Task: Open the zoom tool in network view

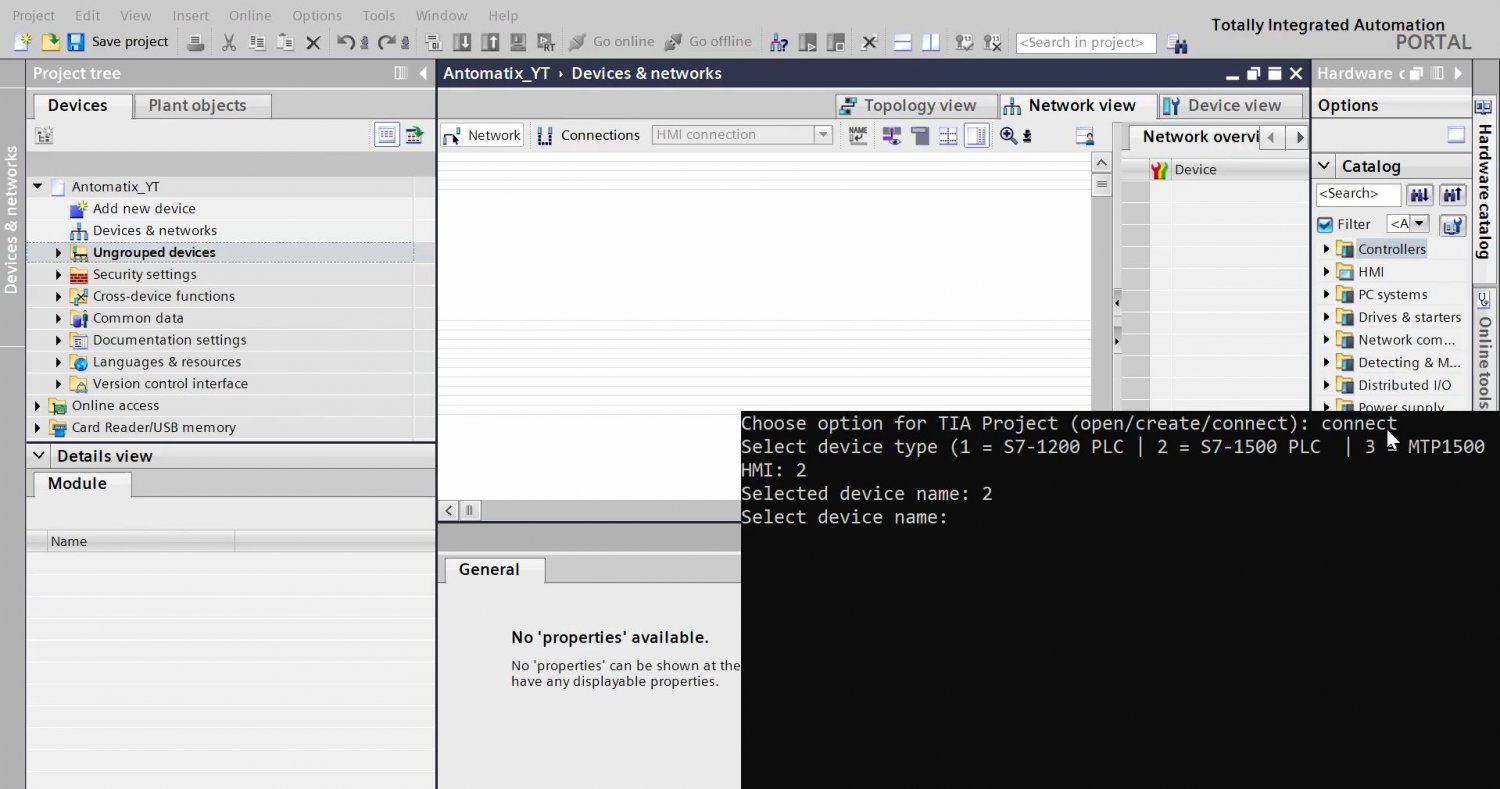Action: click(1009, 135)
